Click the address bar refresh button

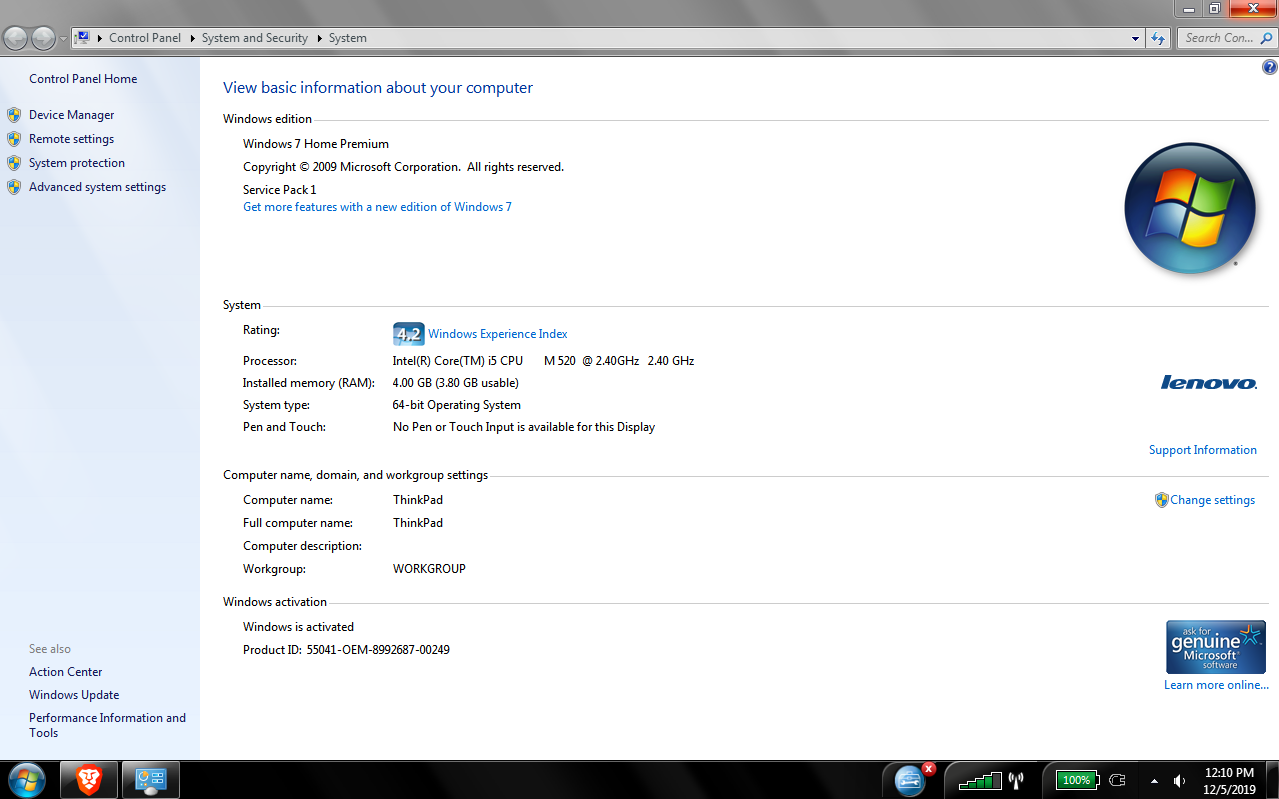pos(1158,38)
